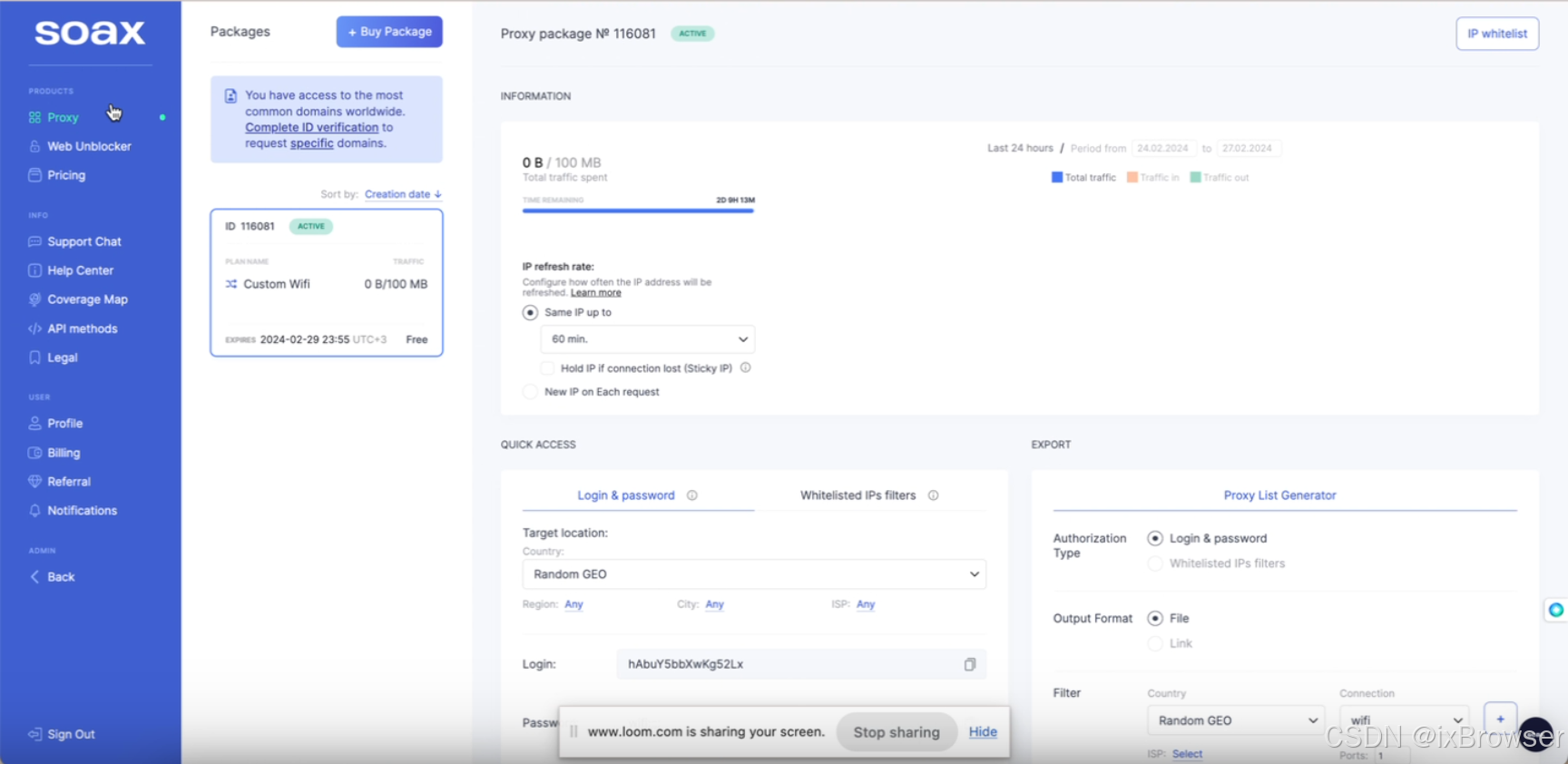Click the API methods code icon
The image size is (1568, 764).
point(34,328)
